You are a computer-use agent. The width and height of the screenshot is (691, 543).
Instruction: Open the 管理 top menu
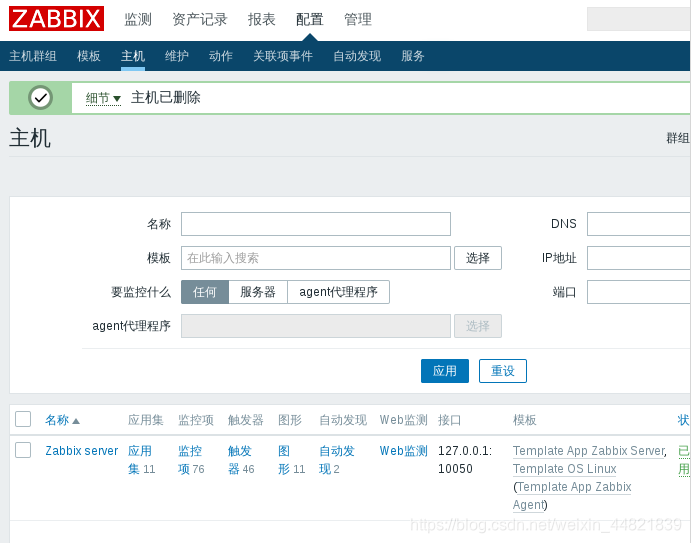[x=358, y=19]
